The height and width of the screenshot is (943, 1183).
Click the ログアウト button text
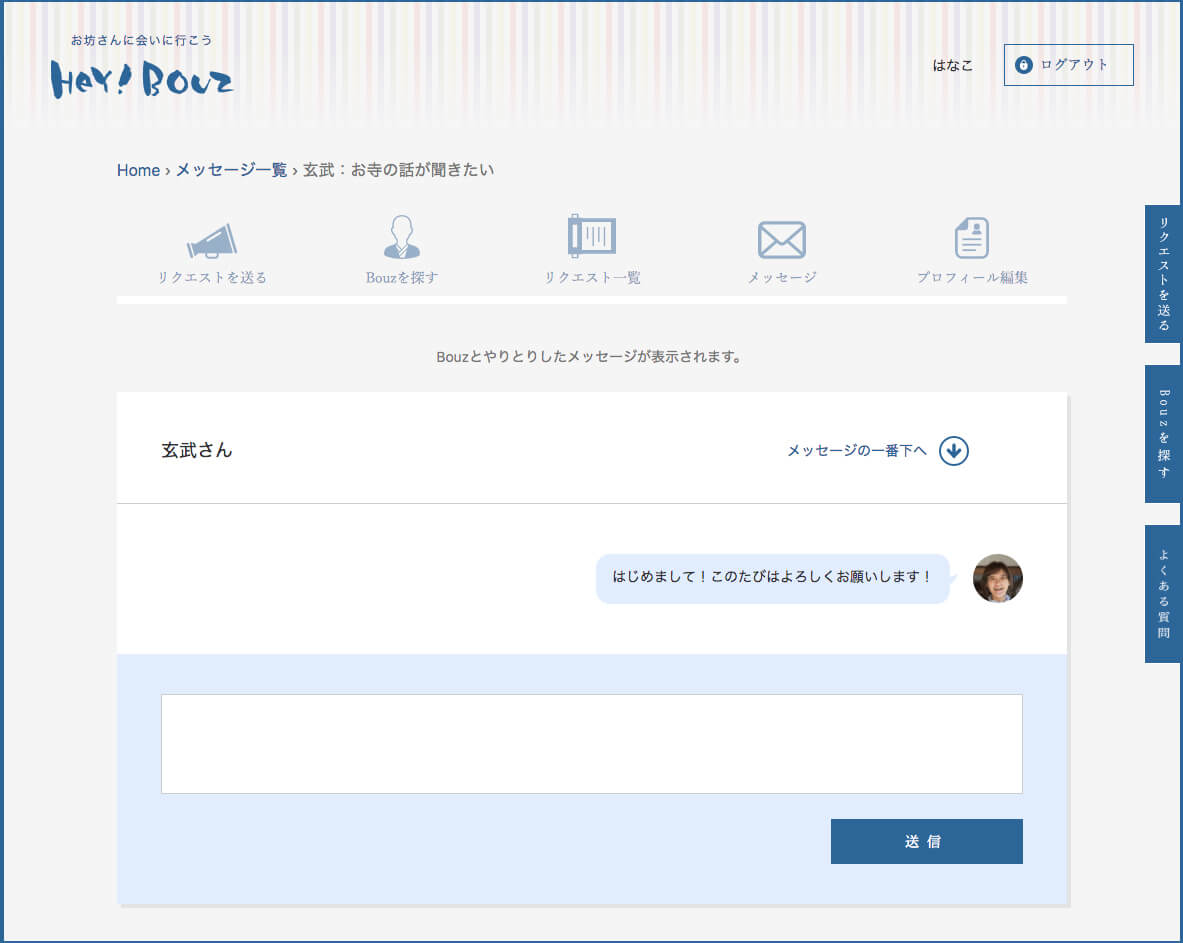[x=1074, y=65]
